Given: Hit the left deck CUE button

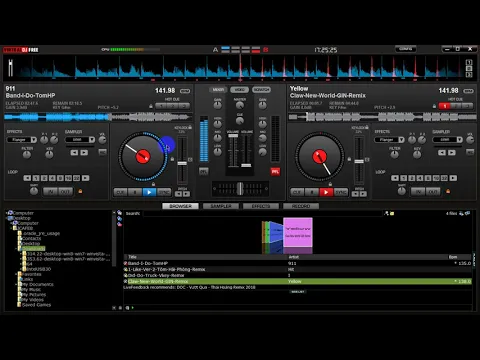Looking at the screenshot, I should [120, 192].
